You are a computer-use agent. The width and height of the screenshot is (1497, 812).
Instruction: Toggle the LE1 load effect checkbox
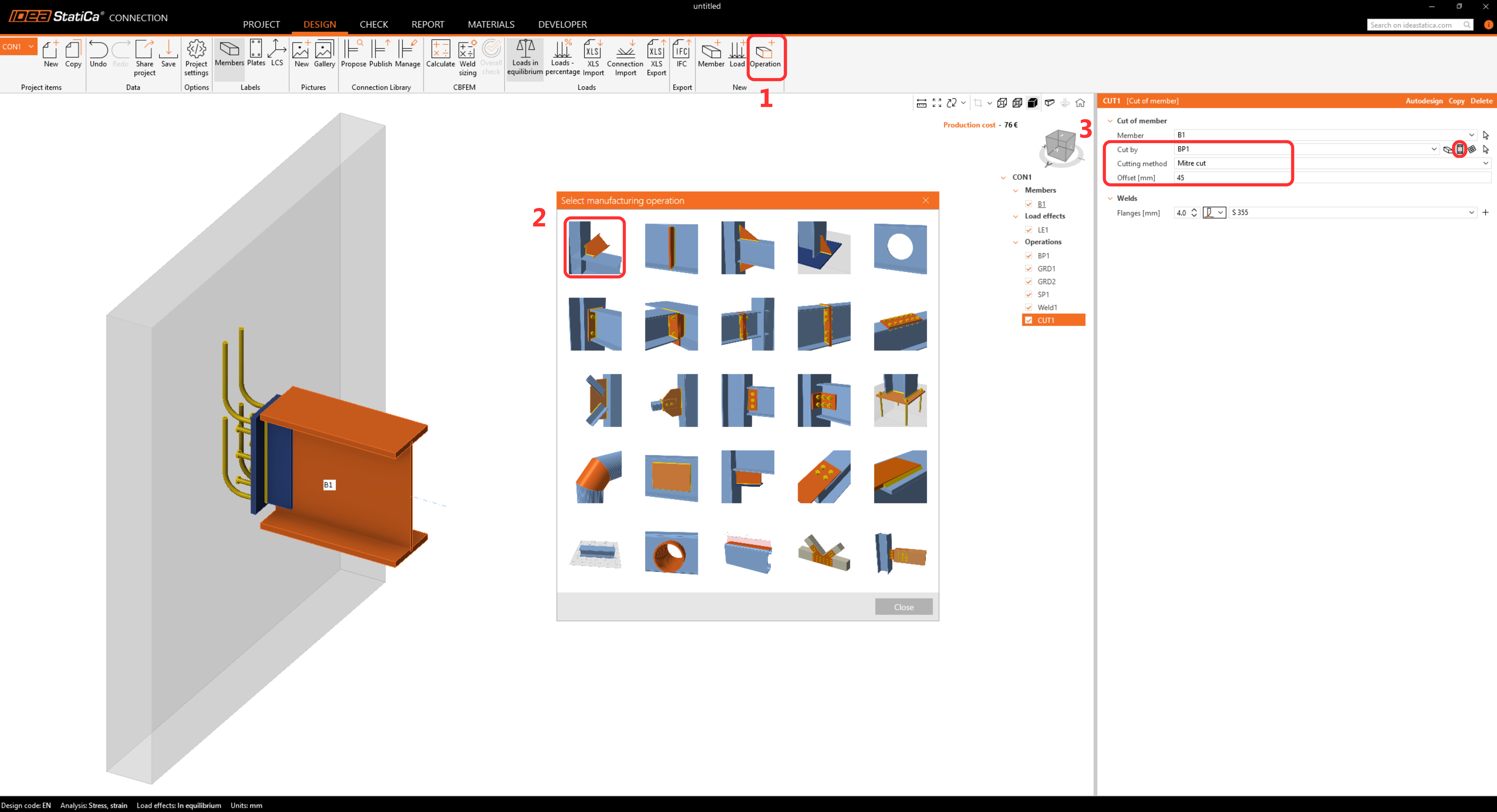[x=1029, y=230]
